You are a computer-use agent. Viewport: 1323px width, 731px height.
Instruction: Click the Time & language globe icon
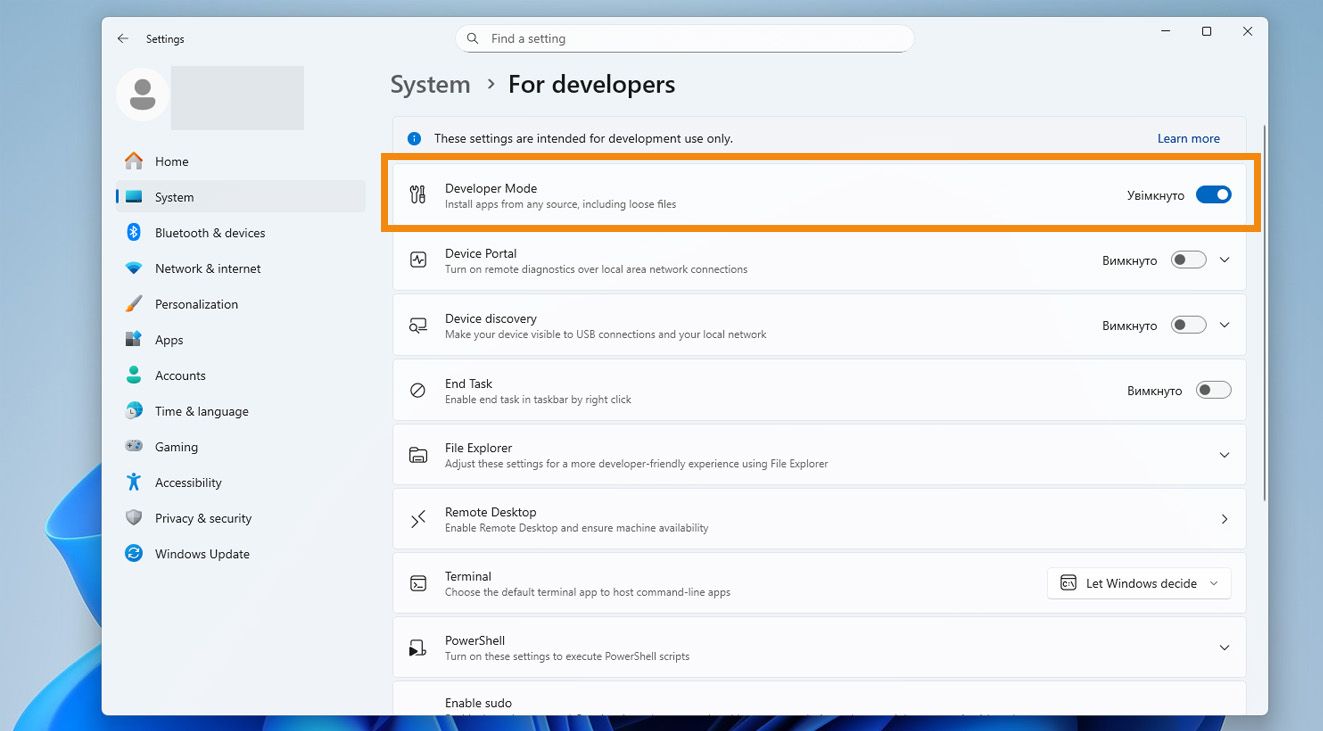133,411
